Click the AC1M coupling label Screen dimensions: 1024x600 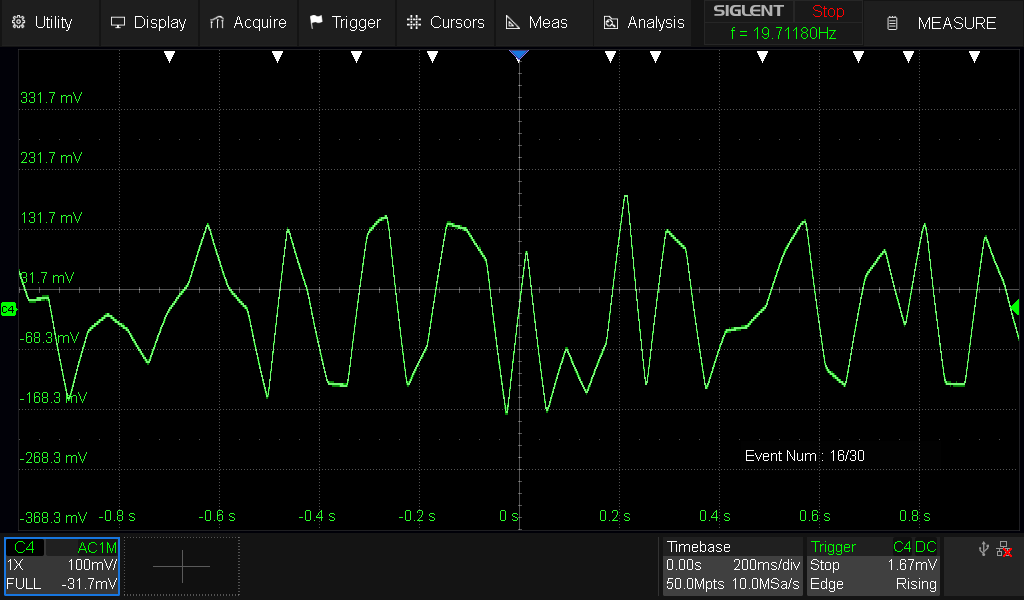[97, 547]
